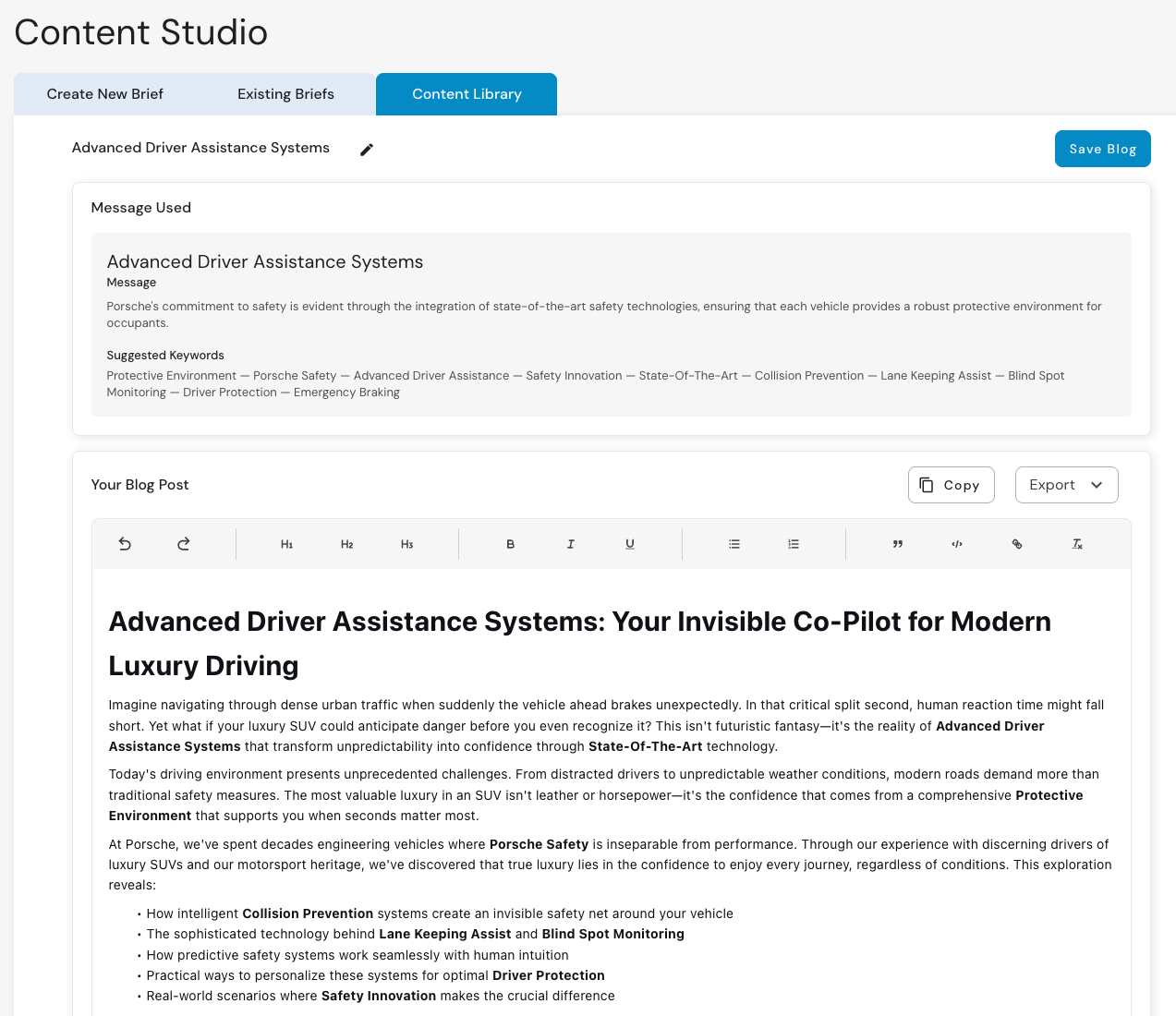Apply Heading 2 format (H2)
Screen dimensions: 1176x1016
[347, 544]
